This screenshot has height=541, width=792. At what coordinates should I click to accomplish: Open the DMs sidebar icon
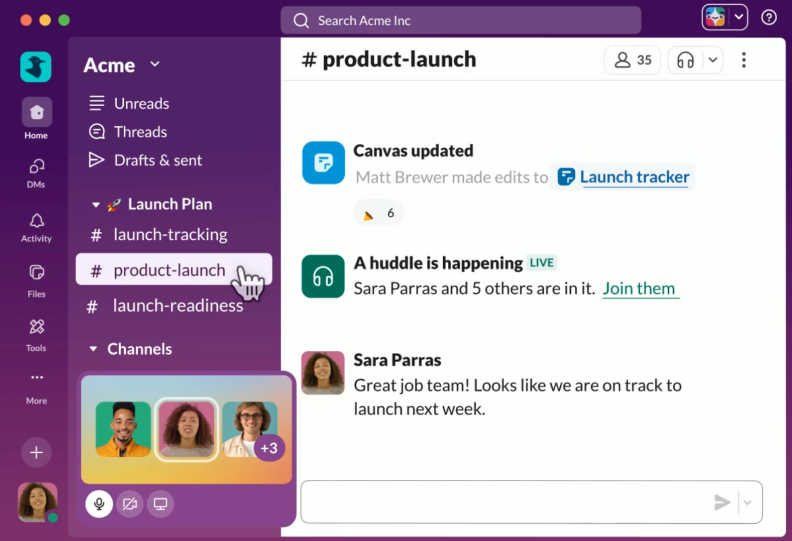(36, 172)
